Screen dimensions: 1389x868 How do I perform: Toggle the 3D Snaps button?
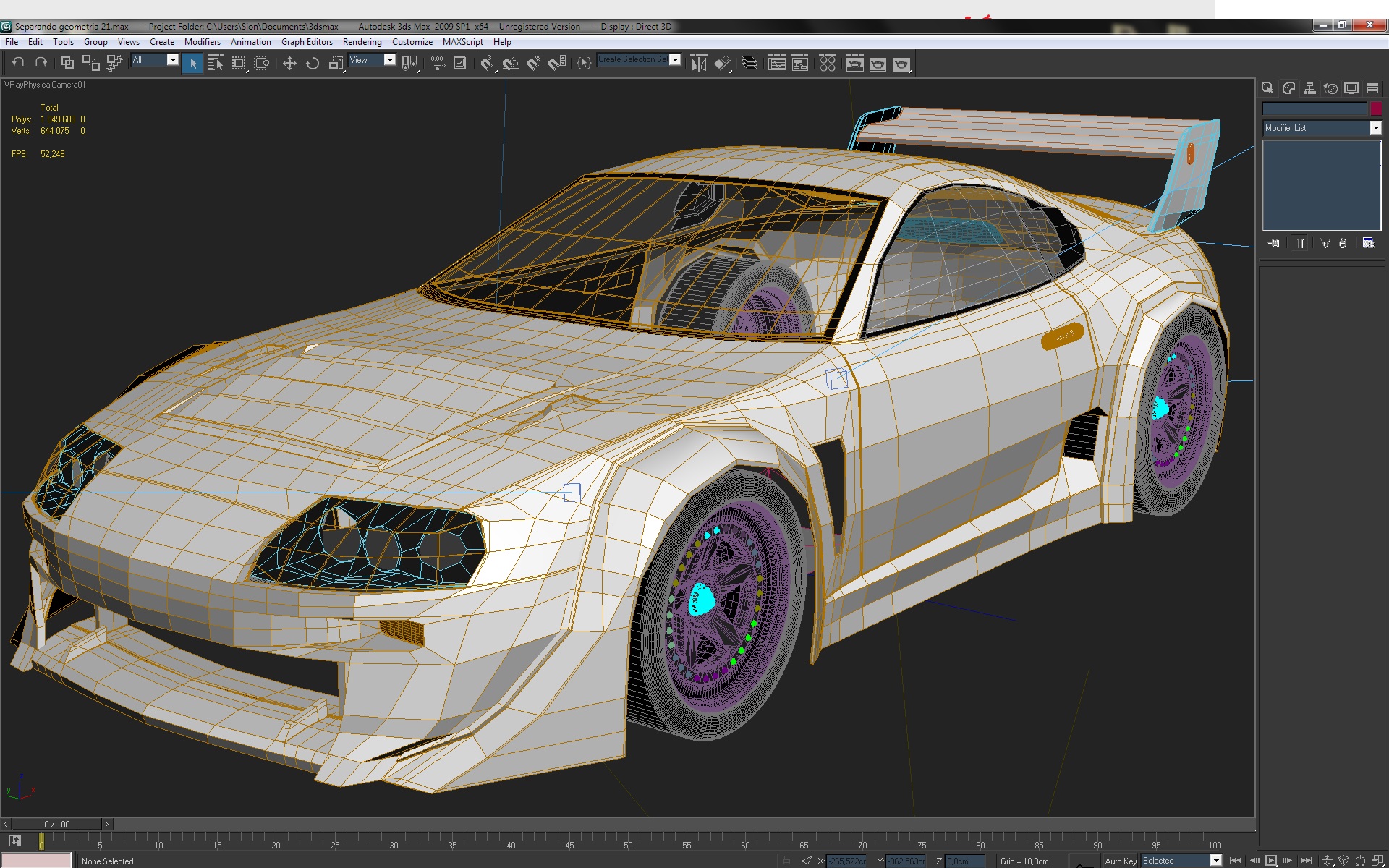tap(487, 64)
